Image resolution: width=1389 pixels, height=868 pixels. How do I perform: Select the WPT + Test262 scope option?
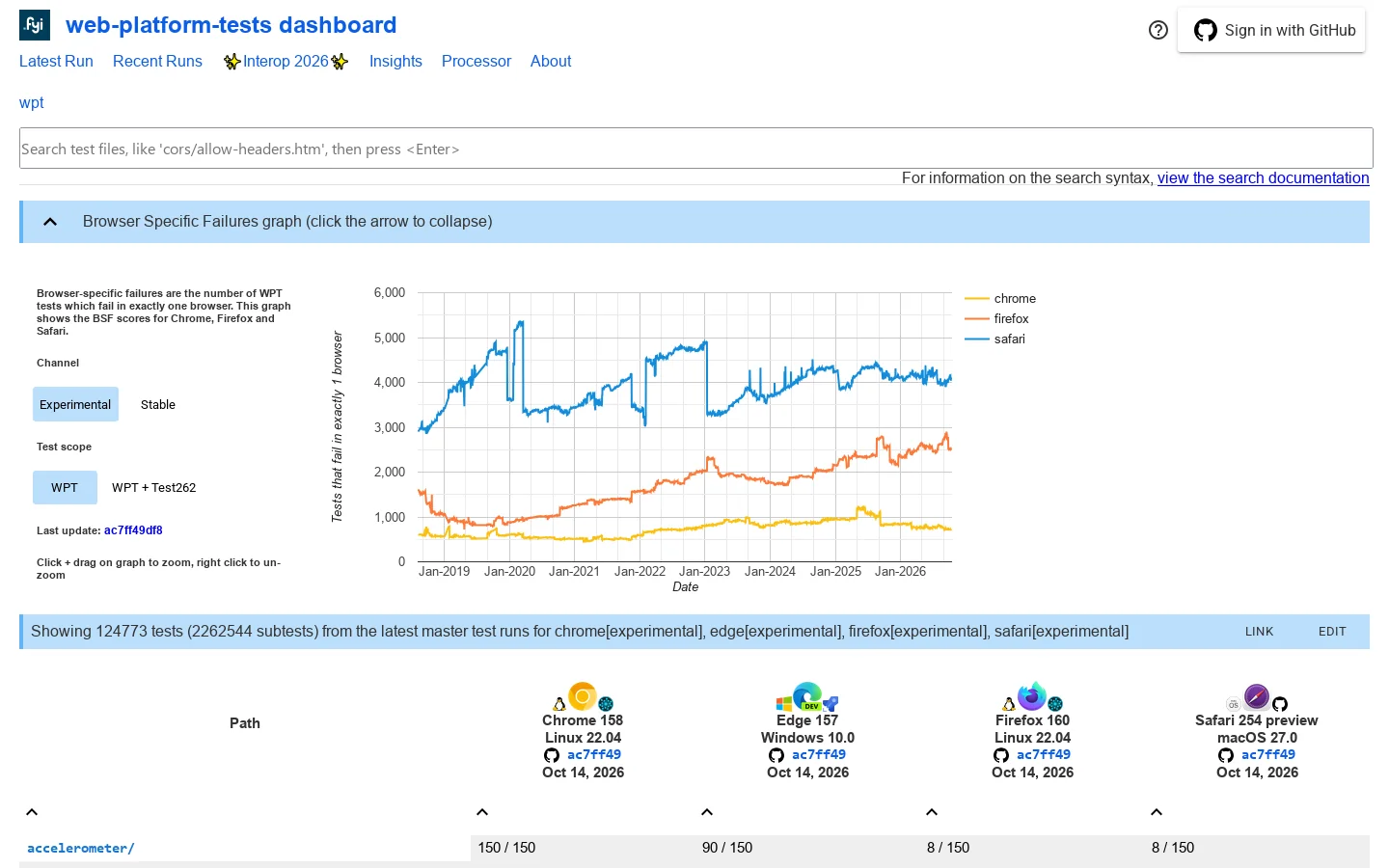[x=154, y=487]
